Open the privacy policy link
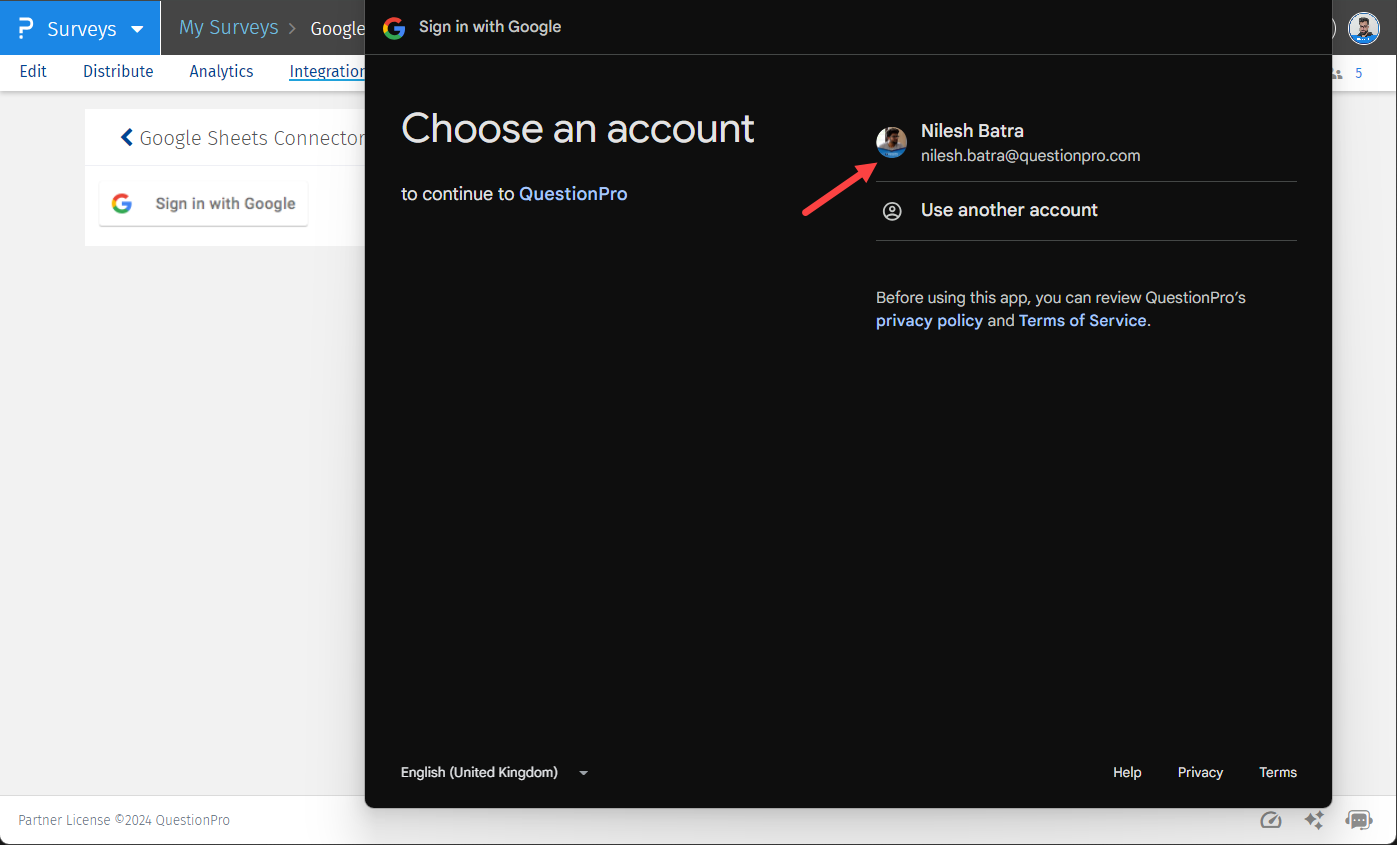Screen dimensions: 1397x845 (929, 321)
